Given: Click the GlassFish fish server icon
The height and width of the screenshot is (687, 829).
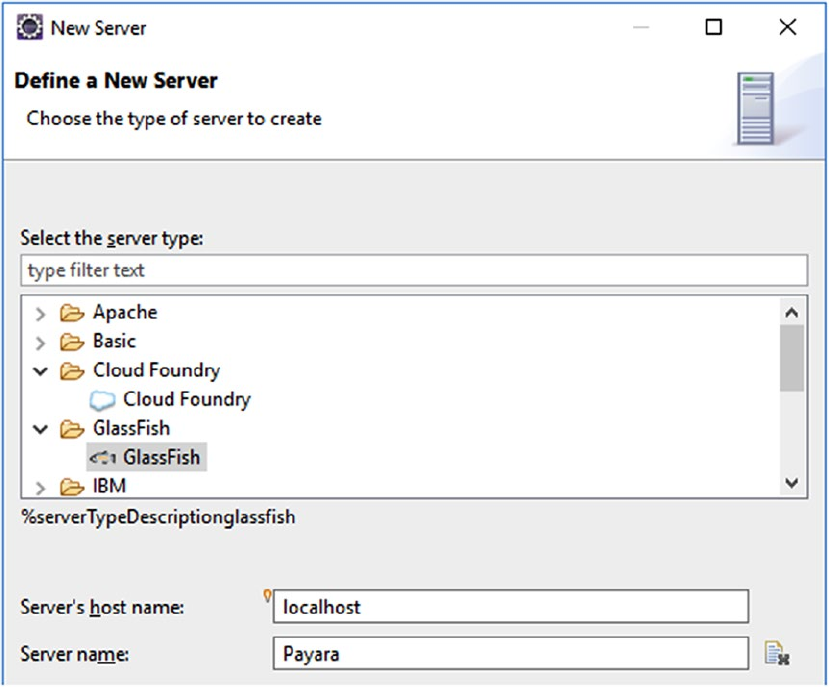Looking at the screenshot, I should pyautogui.click(x=102, y=457).
